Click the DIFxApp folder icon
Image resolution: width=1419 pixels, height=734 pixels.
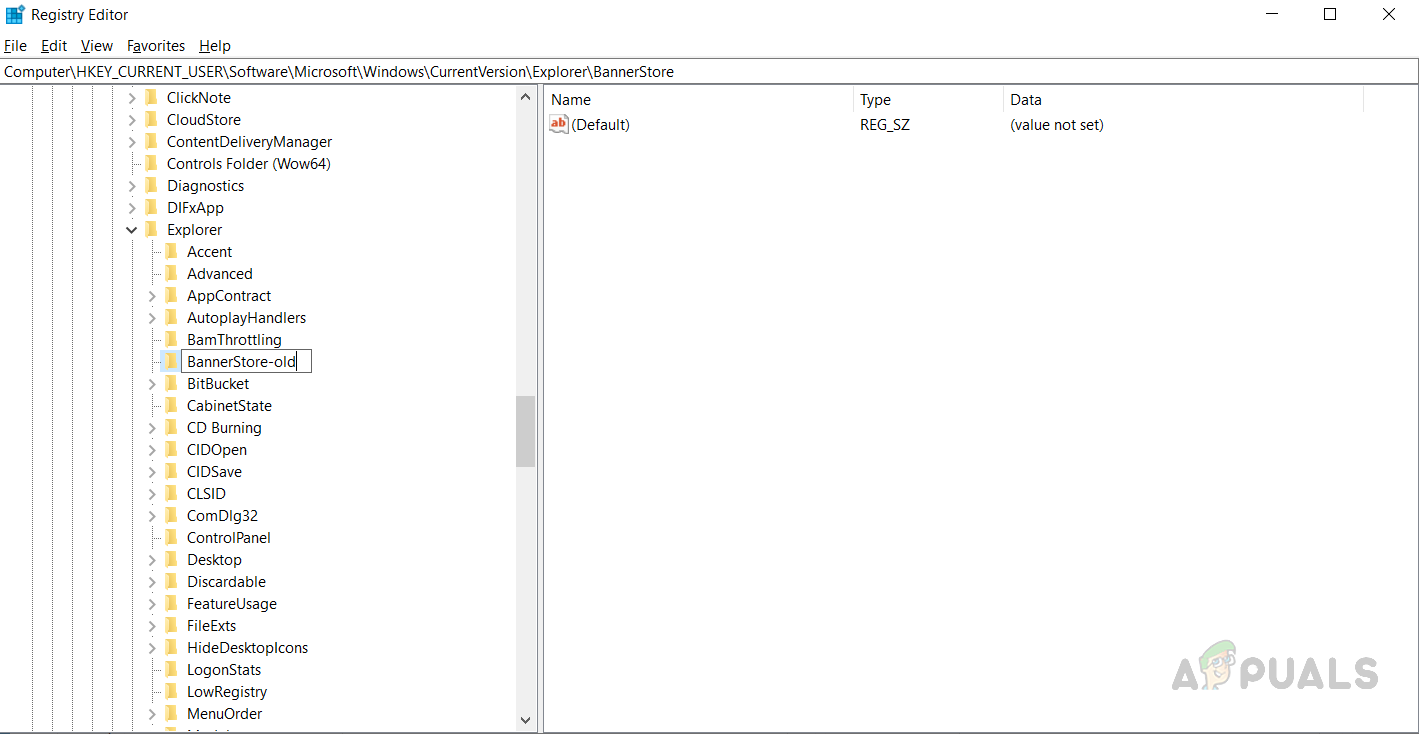click(x=152, y=207)
